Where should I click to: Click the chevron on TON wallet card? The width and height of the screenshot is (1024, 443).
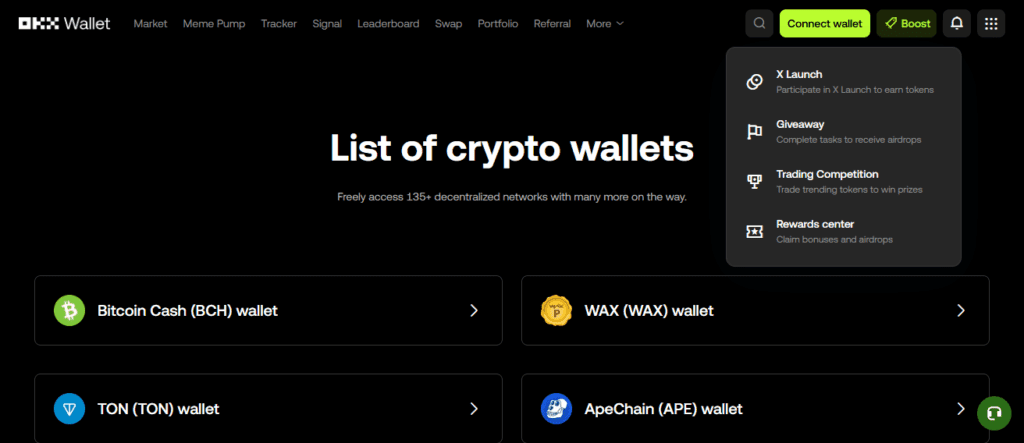coord(474,409)
